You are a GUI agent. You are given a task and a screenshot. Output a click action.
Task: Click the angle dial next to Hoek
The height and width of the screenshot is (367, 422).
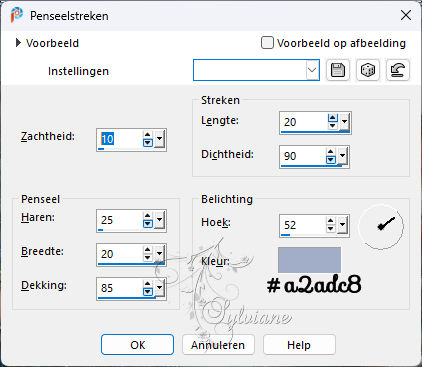pos(381,226)
